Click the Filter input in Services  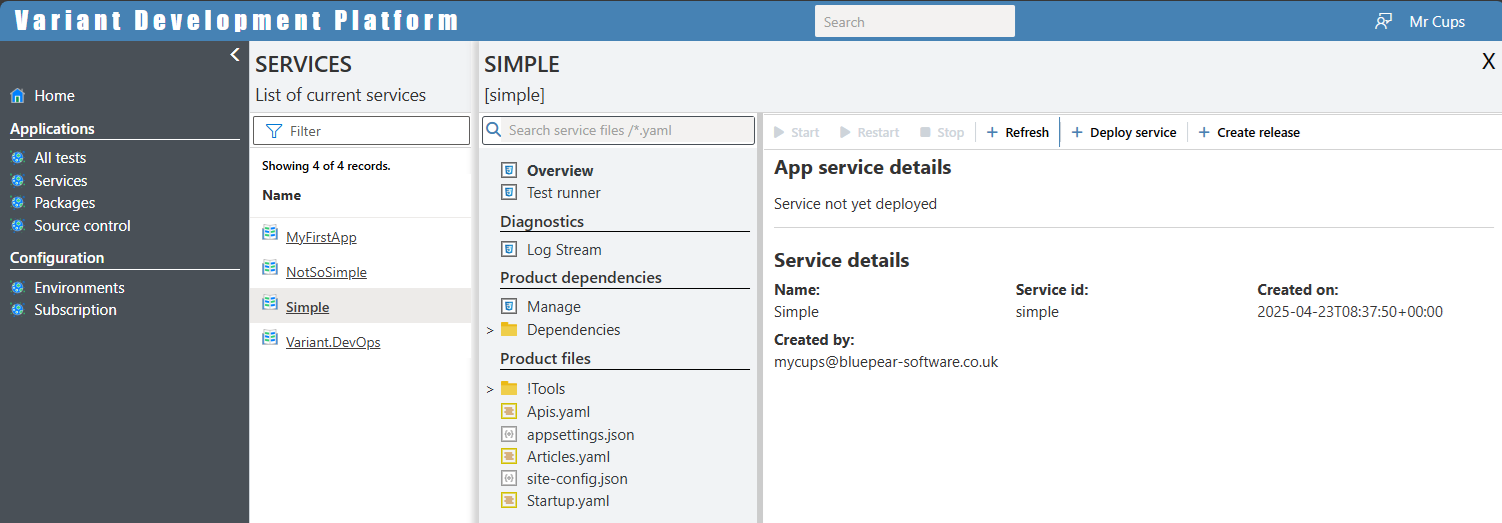click(x=361, y=131)
